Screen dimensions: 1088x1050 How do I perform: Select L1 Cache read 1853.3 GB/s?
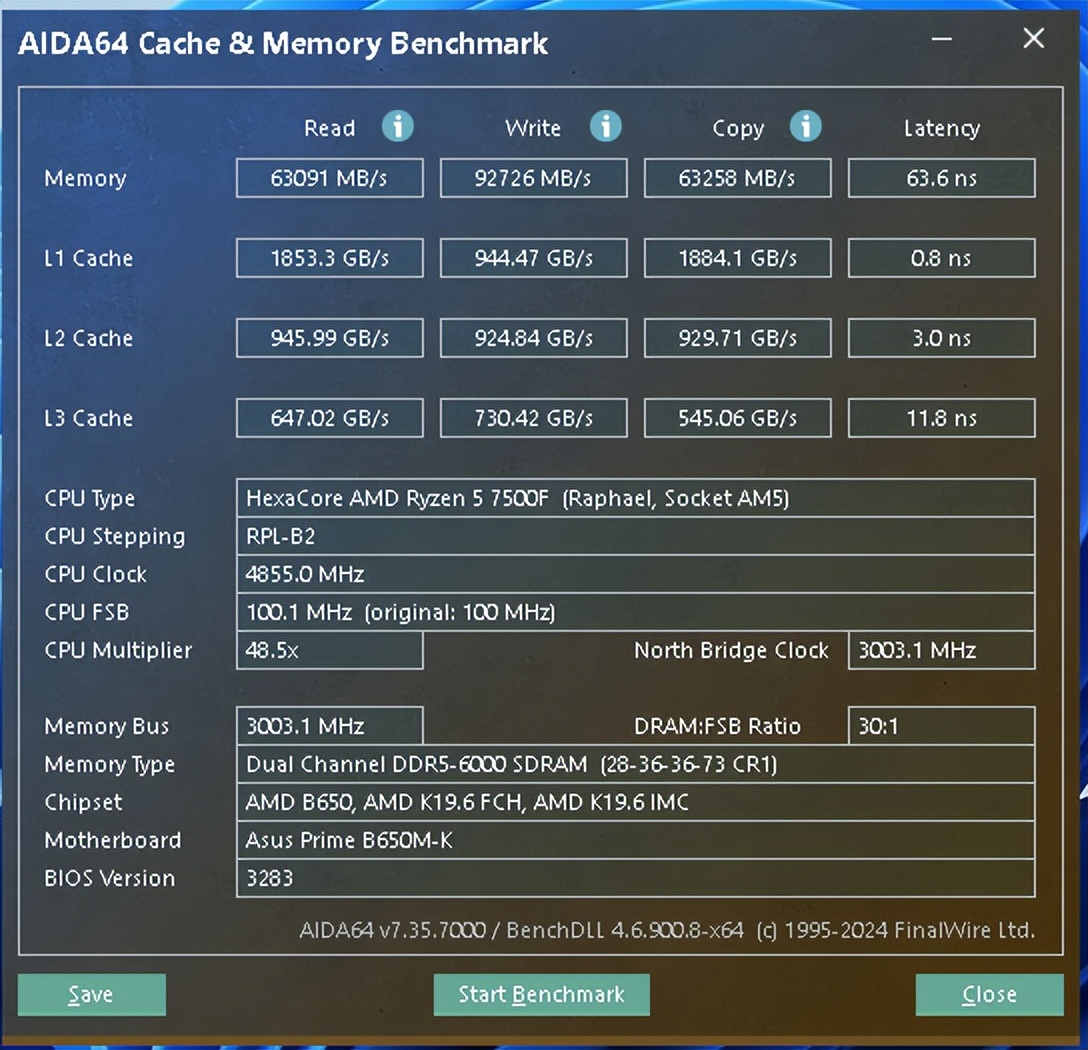[330, 258]
